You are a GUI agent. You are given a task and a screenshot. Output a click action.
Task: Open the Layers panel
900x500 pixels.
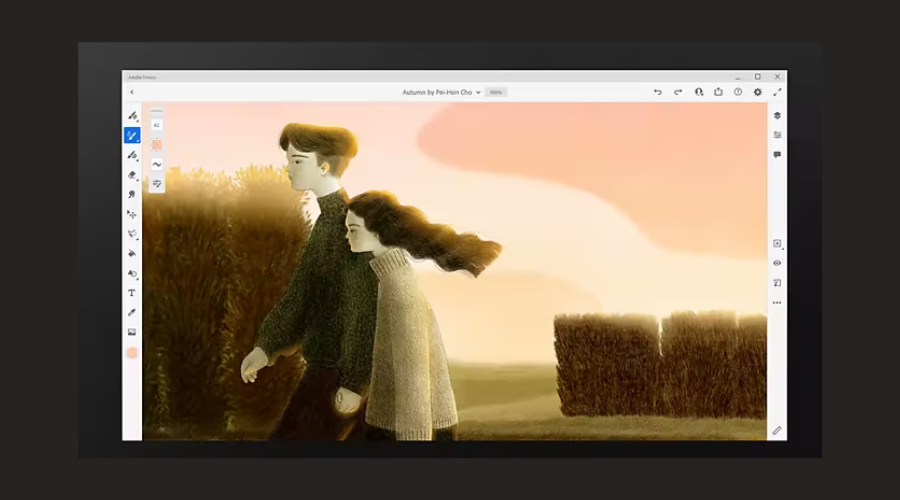(x=777, y=115)
